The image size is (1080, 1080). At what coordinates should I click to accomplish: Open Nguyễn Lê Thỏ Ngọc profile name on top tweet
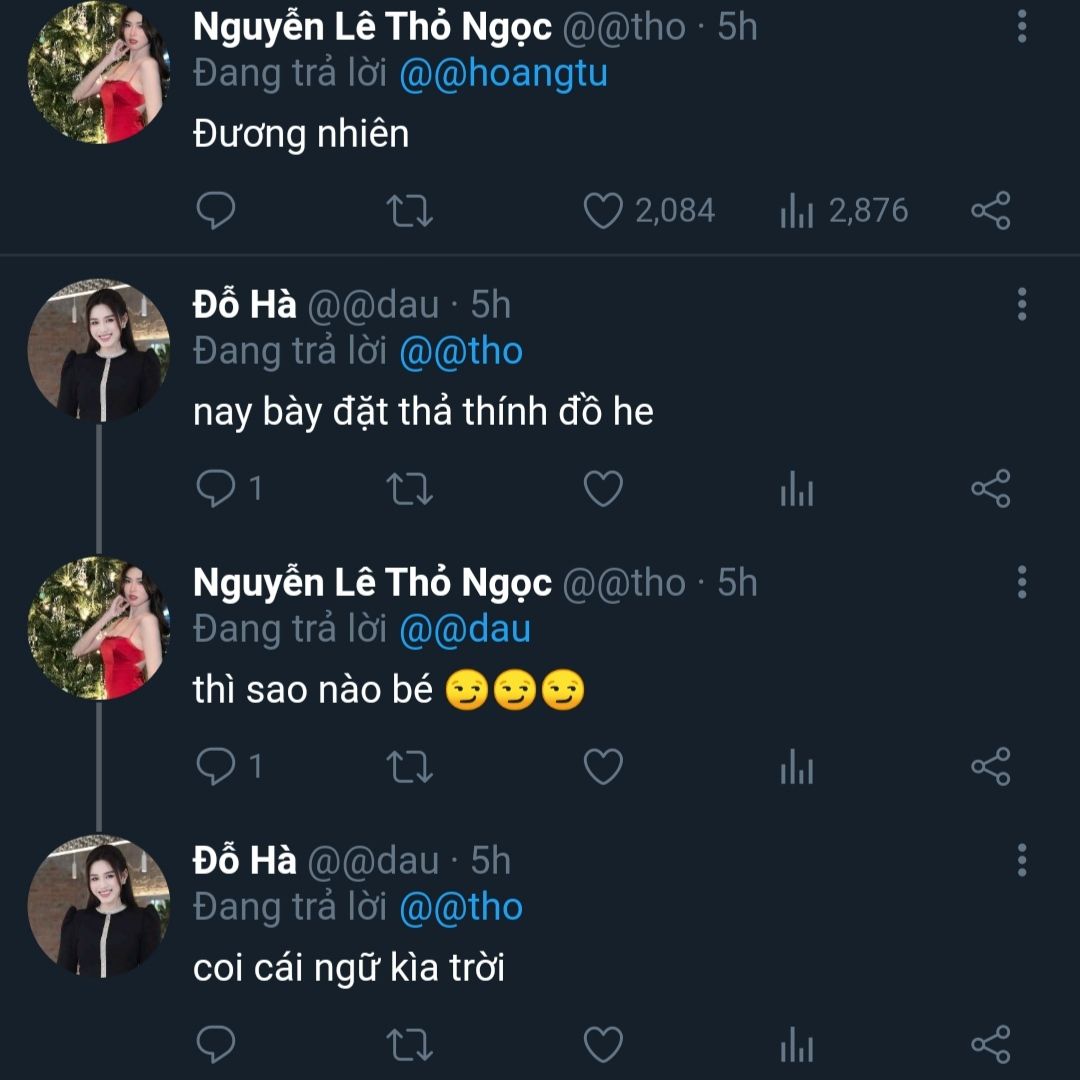pyautogui.click(x=372, y=28)
